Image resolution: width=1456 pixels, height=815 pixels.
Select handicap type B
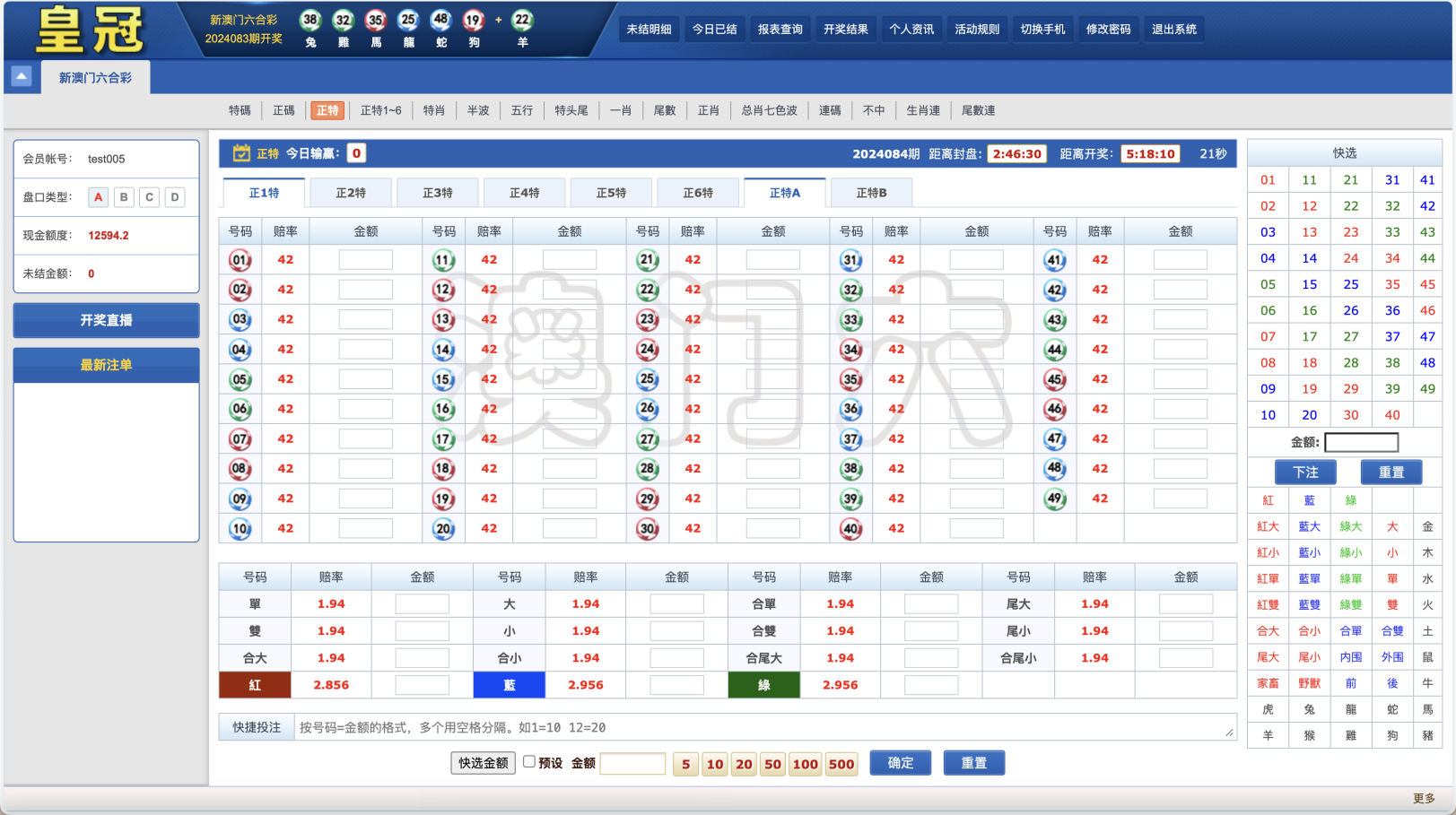[123, 196]
